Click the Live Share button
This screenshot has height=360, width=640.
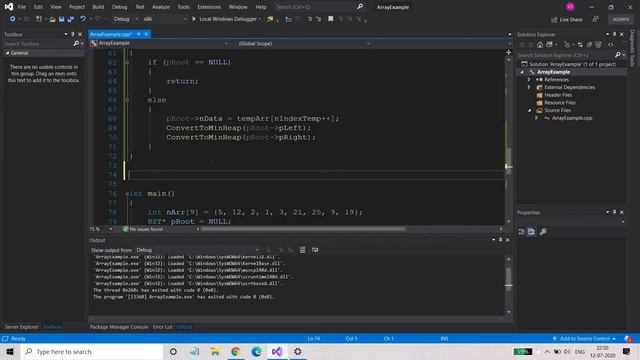click(x=567, y=19)
